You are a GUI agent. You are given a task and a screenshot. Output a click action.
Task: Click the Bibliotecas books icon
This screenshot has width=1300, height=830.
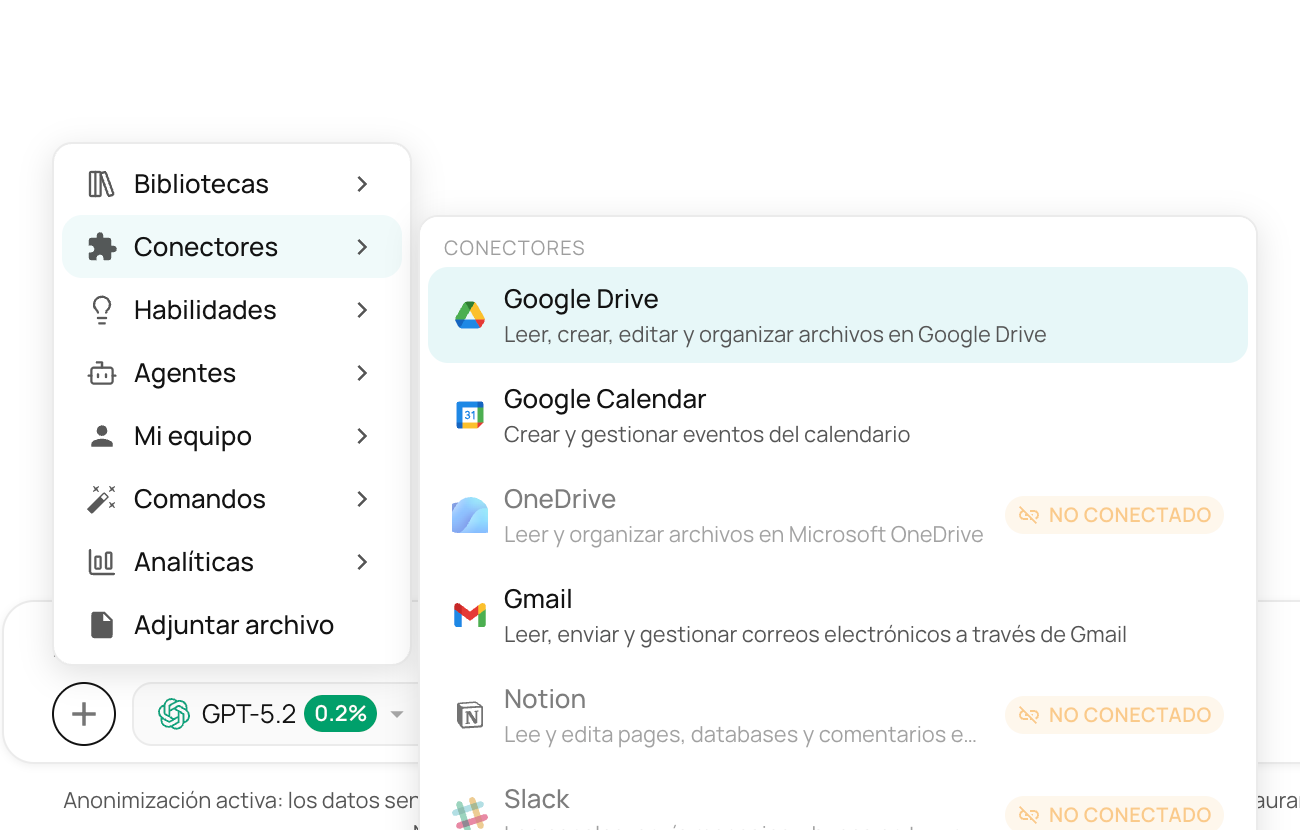pos(101,184)
